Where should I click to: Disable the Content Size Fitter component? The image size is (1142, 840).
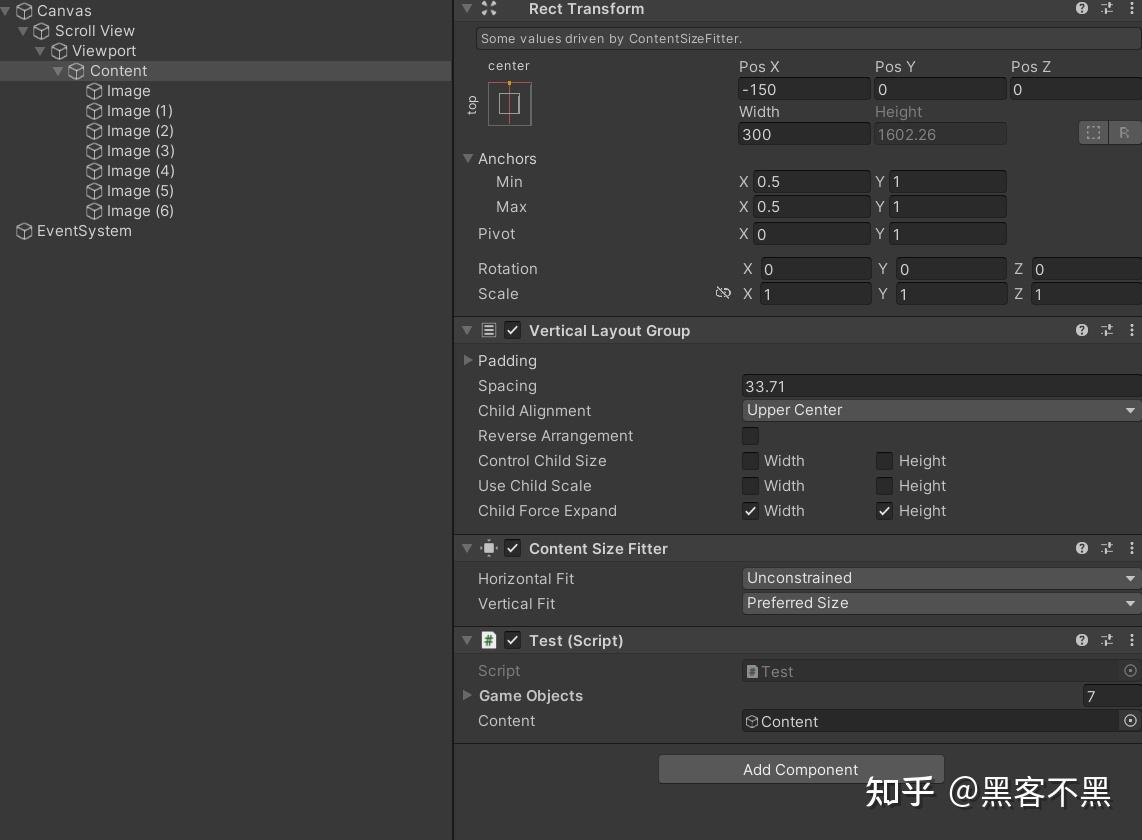point(512,548)
